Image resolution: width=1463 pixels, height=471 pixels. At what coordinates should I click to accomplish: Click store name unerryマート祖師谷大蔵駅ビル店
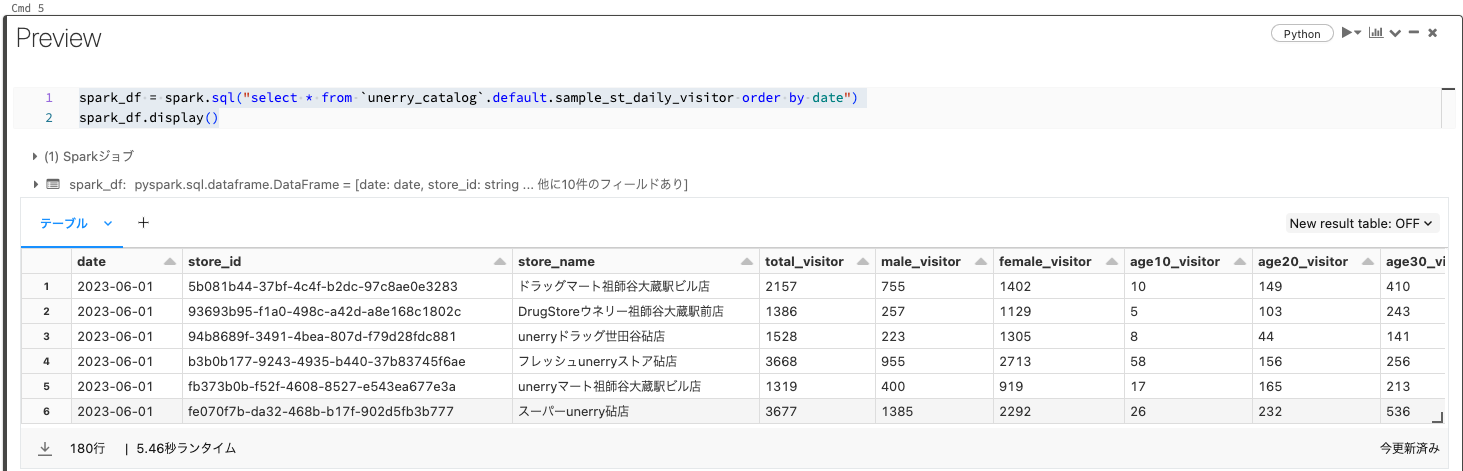[609, 386]
